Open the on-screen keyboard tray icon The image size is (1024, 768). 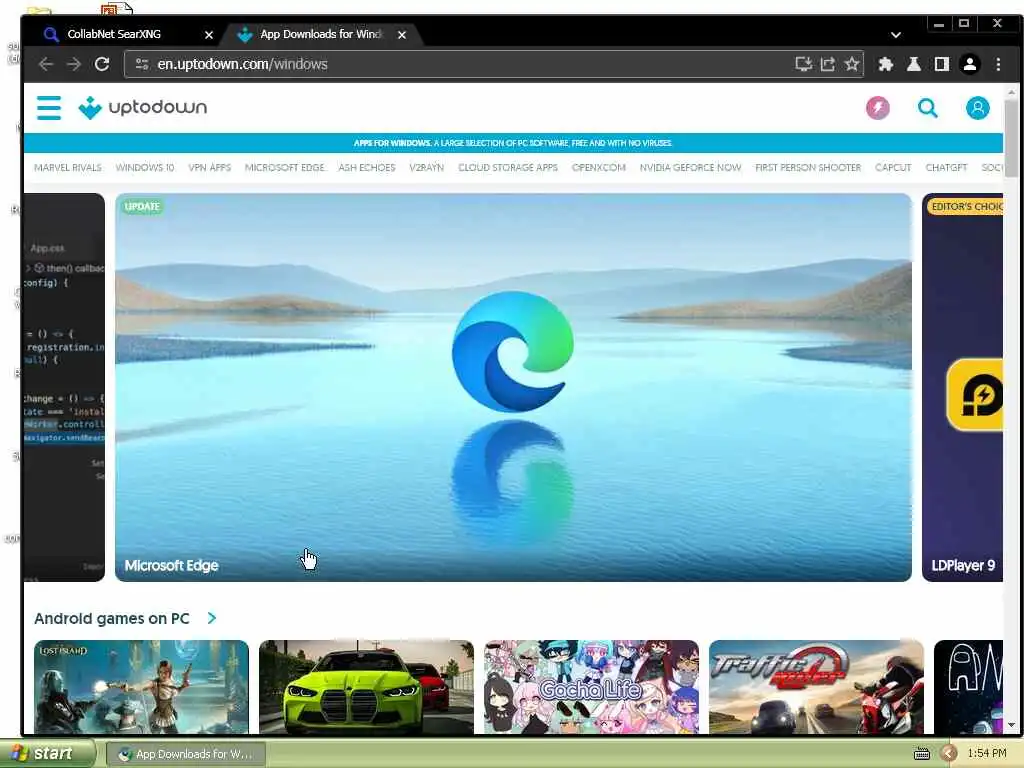(921, 754)
